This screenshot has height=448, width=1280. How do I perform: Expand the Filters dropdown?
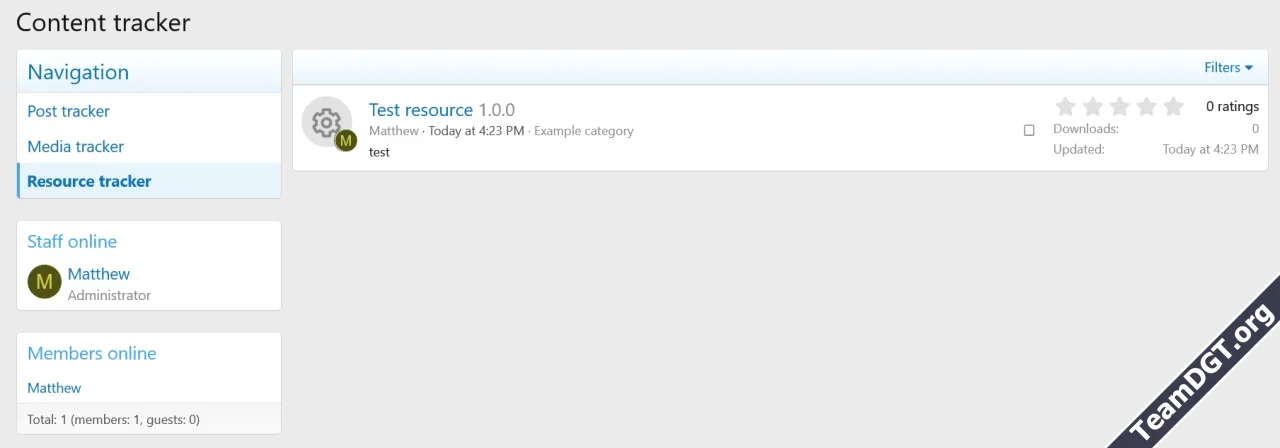[1228, 68]
